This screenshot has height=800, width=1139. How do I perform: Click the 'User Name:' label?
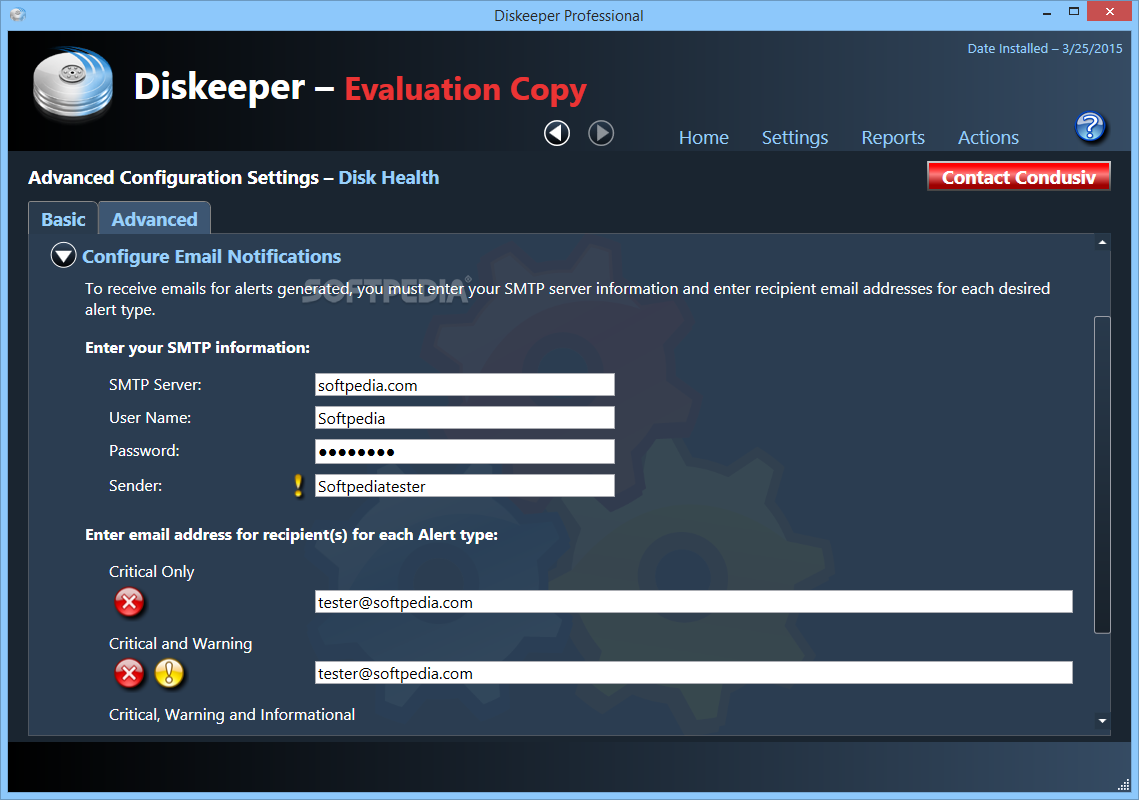(x=150, y=418)
